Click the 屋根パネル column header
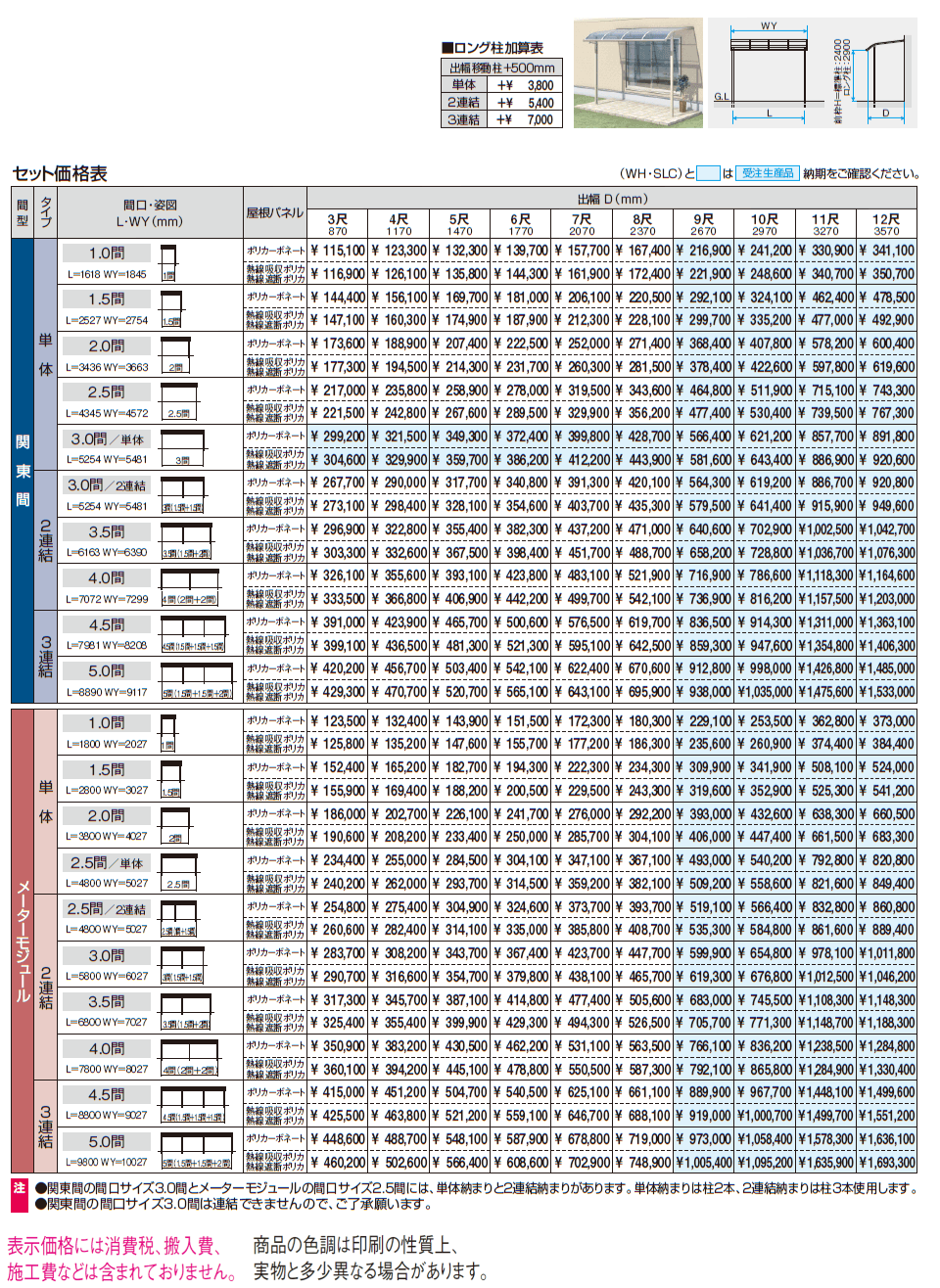The height and width of the screenshot is (1288, 940). pos(274,212)
